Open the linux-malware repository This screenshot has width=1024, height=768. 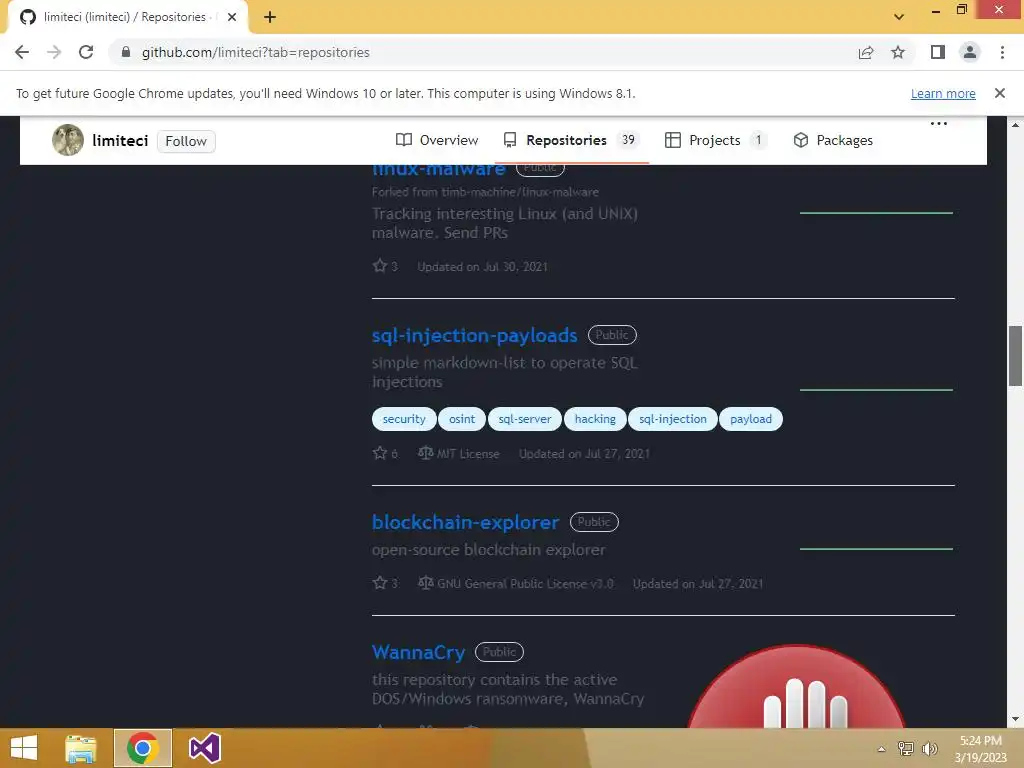click(438, 169)
